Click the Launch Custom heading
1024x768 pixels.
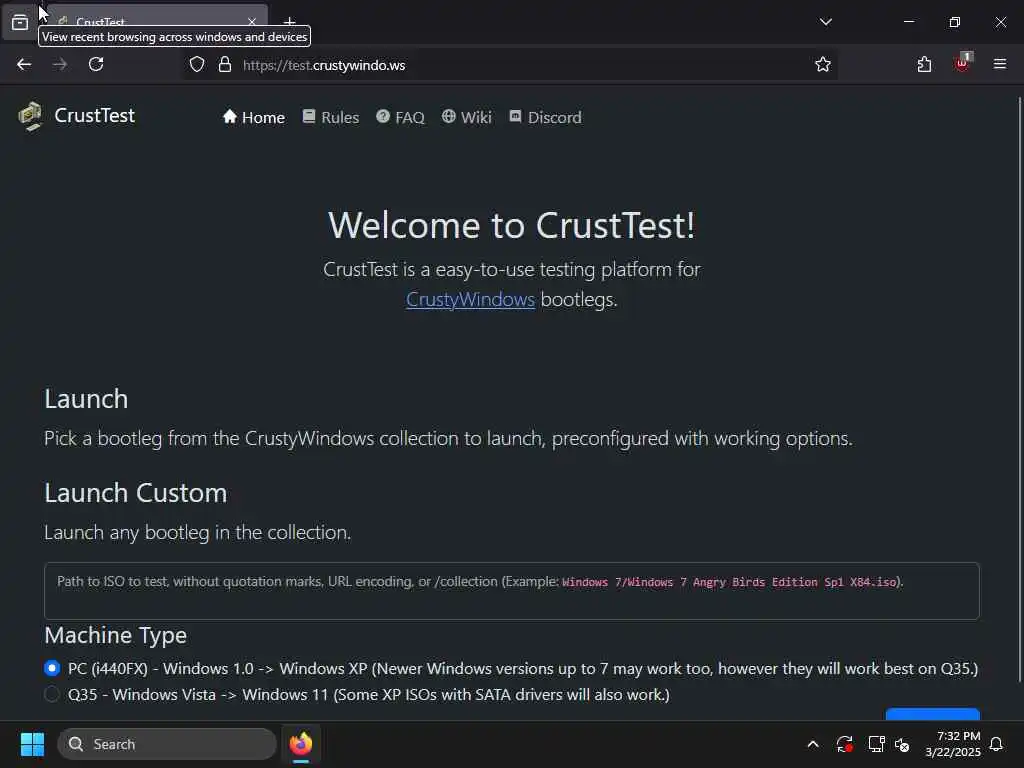click(x=136, y=493)
